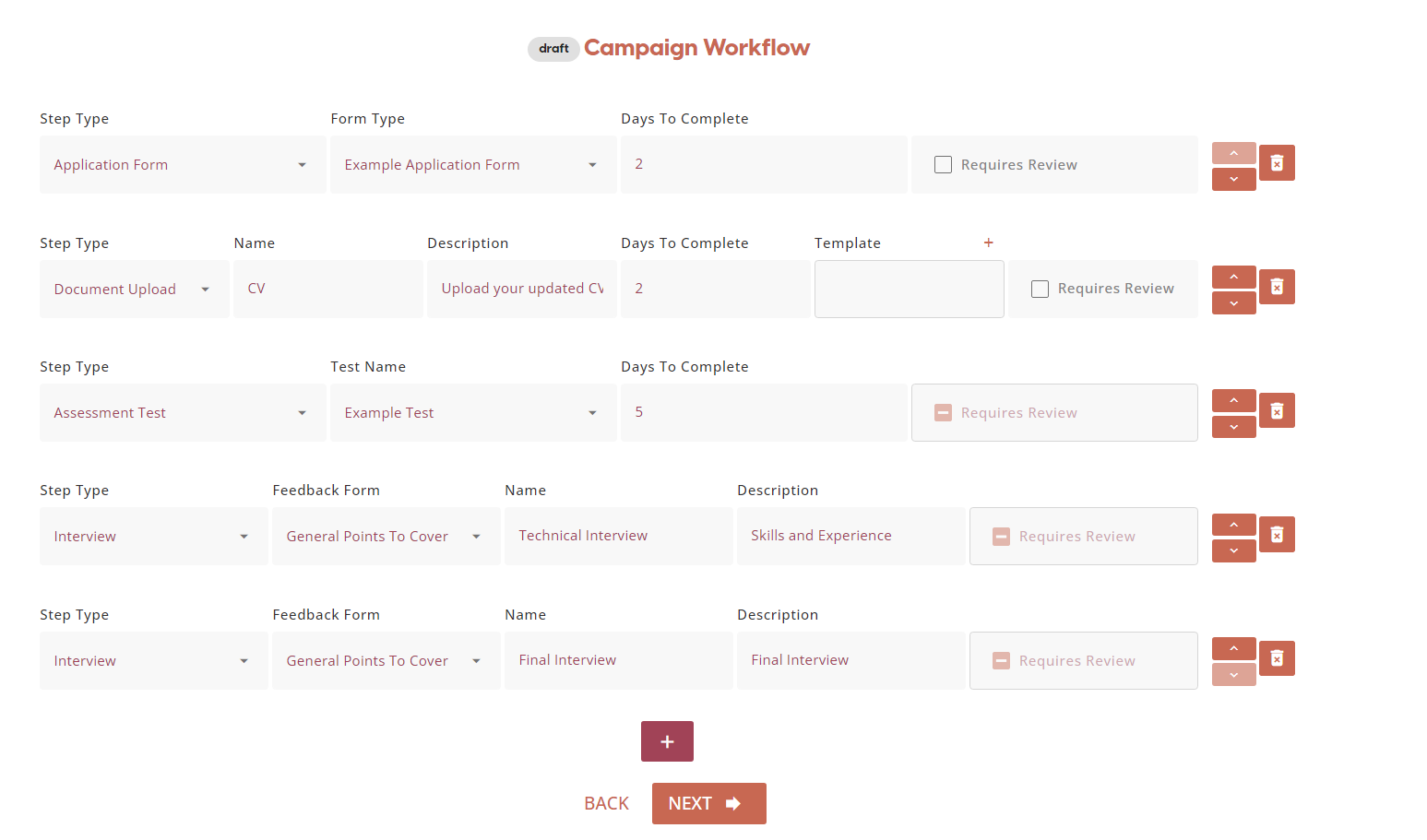Expand the Example Application Form dropdown
This screenshot has width=1427, height=840.
tap(472, 165)
